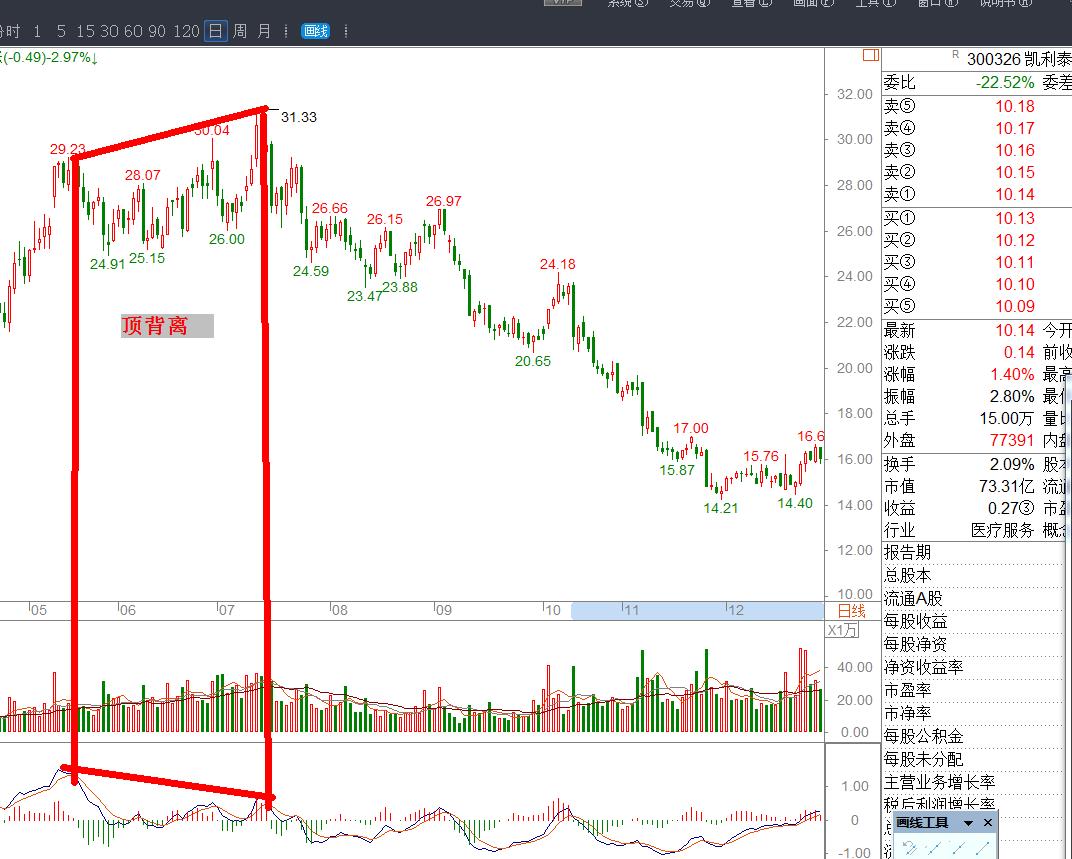Click the 24.18 peak price label
The width and height of the screenshot is (1072, 859).
click(557, 264)
